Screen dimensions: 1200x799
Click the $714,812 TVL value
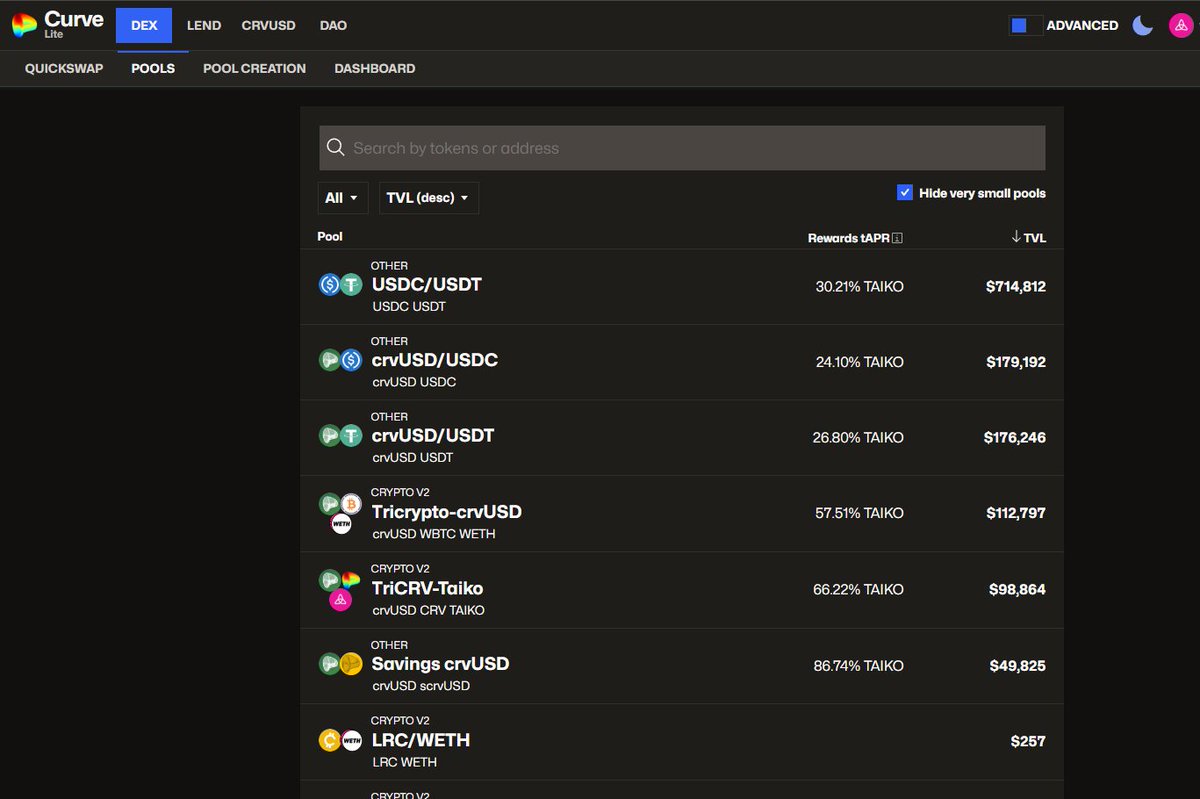(x=1016, y=287)
